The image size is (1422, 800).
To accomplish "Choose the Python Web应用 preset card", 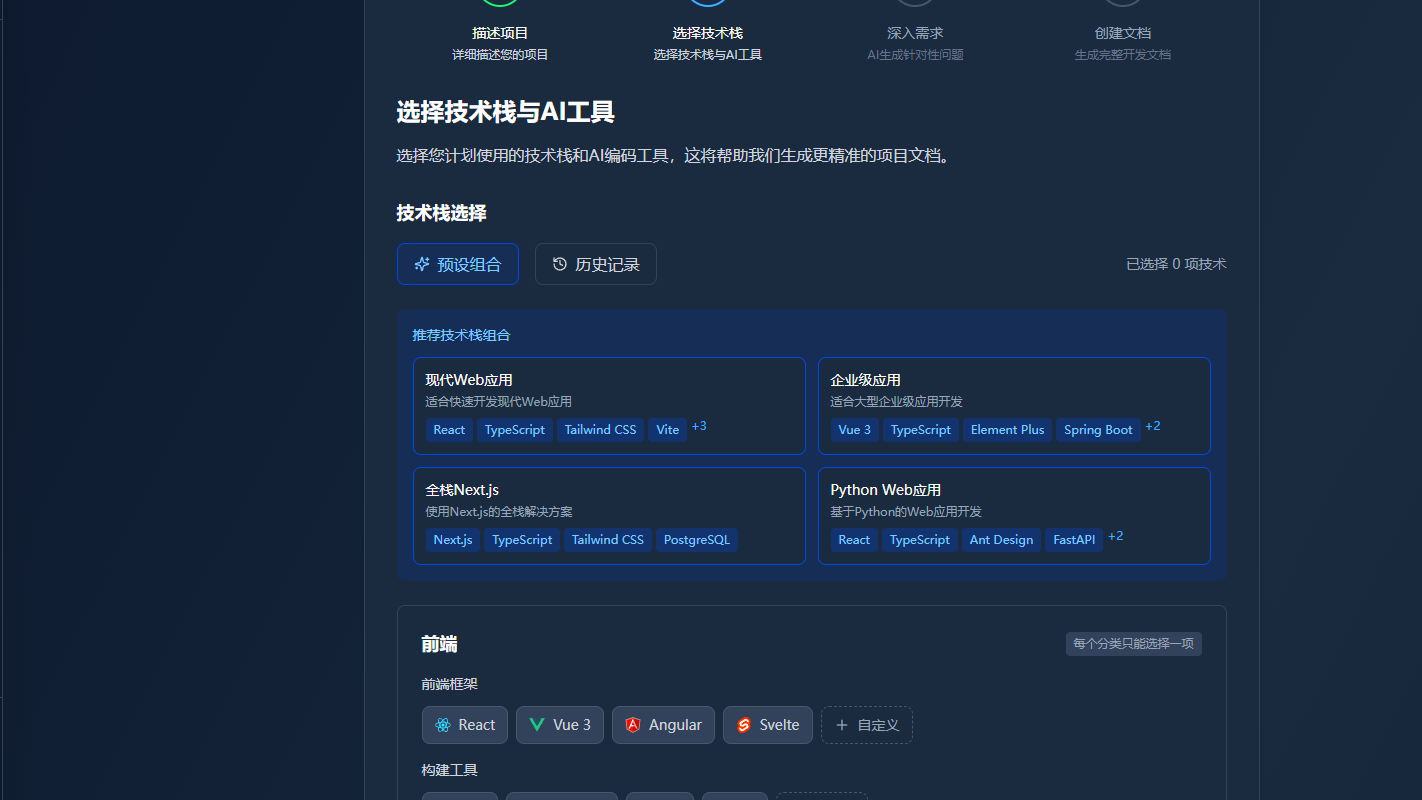I will (1014, 516).
